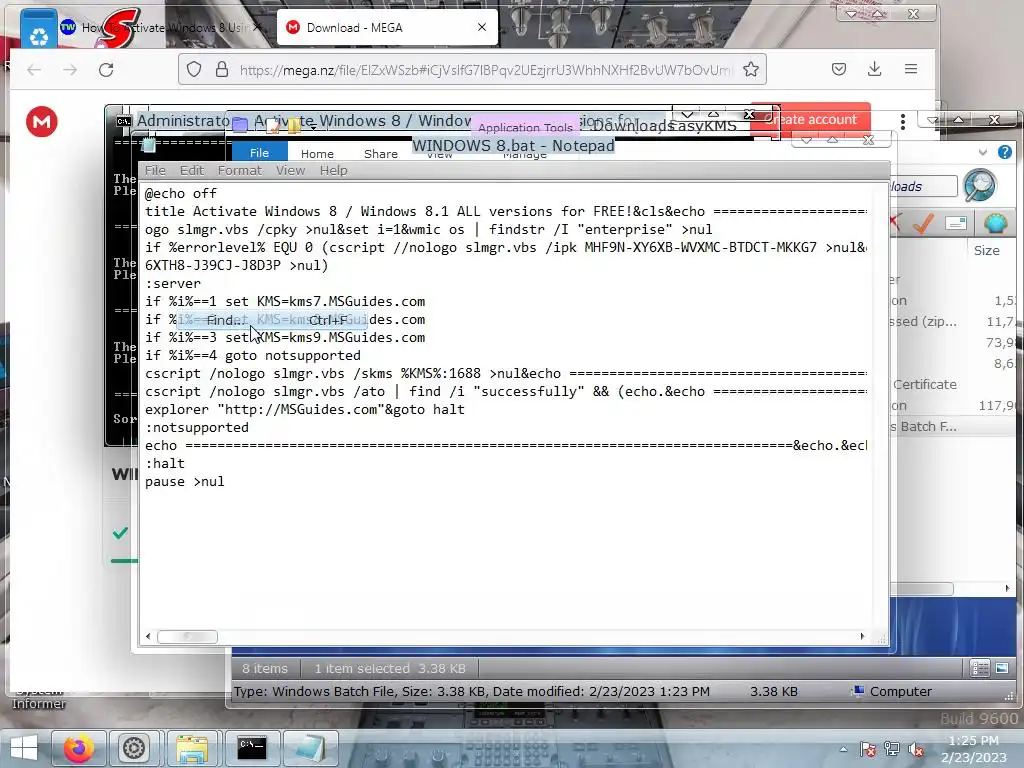Switch Explorer to large icons view
Screen dimensions: 1024x768
click(x=1002, y=668)
